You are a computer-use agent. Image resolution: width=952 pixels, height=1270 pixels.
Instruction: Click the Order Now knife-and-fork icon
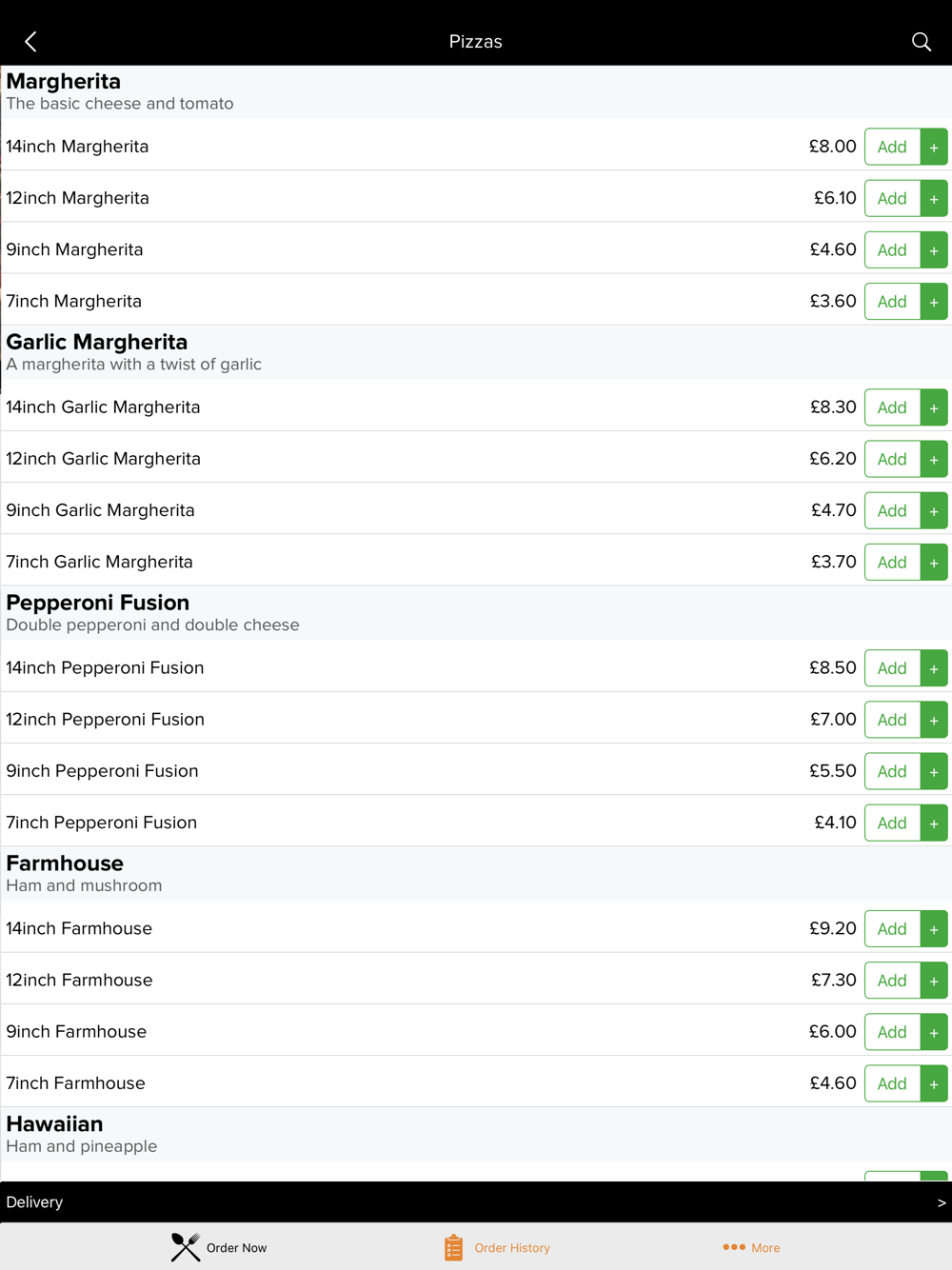(186, 1247)
